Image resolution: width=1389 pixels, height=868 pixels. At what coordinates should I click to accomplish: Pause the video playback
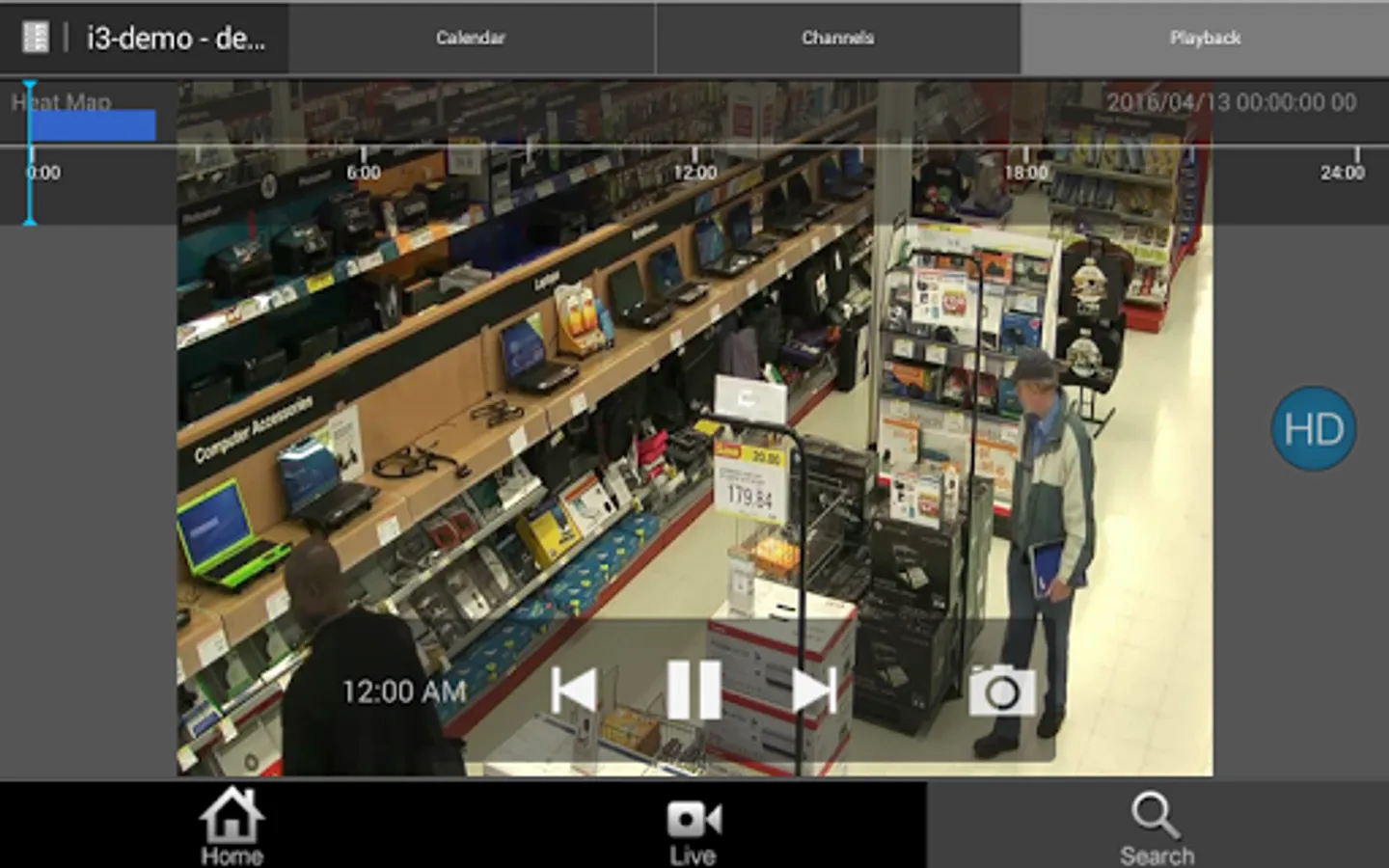(x=694, y=690)
